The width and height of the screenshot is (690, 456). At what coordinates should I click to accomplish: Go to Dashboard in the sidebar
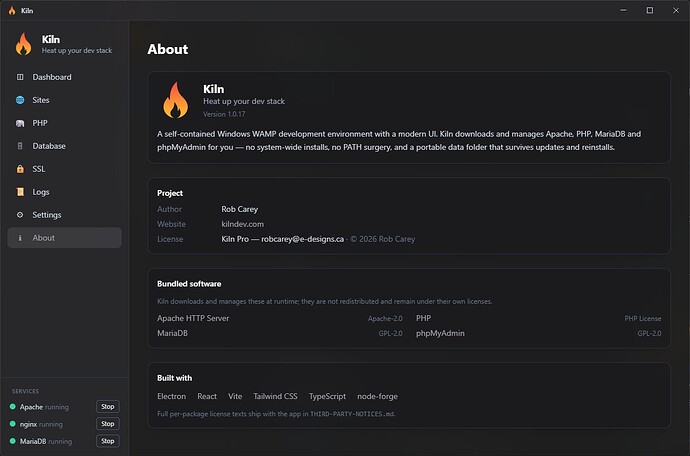pyautogui.click(x=64, y=77)
